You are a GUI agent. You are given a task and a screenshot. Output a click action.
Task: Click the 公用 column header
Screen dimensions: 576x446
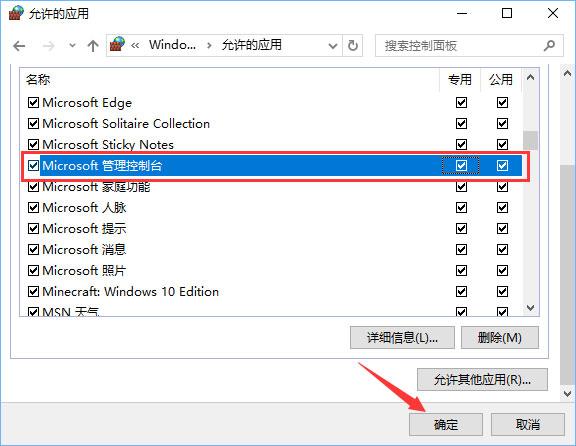pyautogui.click(x=501, y=79)
